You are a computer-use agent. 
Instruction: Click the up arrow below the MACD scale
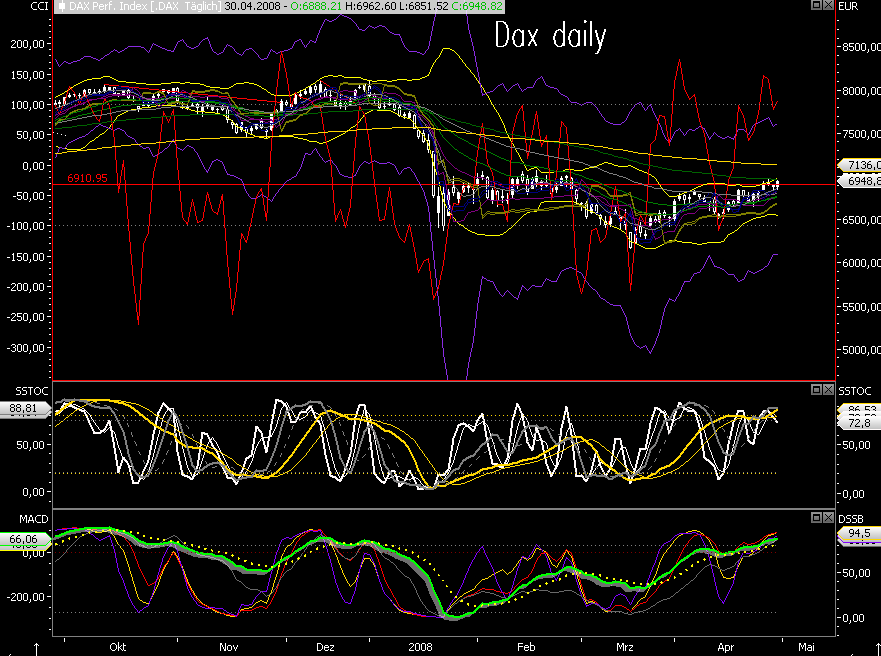coord(37,649)
